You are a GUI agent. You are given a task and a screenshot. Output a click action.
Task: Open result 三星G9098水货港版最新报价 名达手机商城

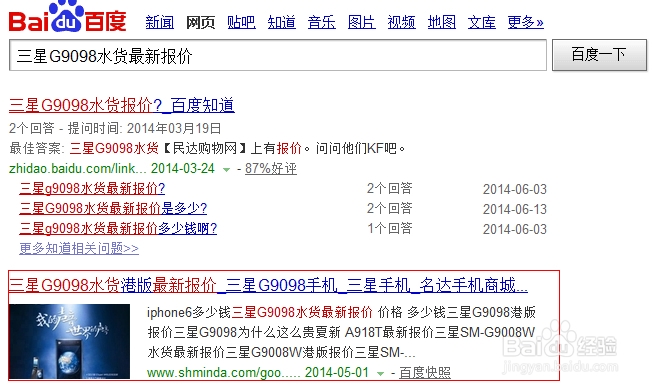pos(268,285)
